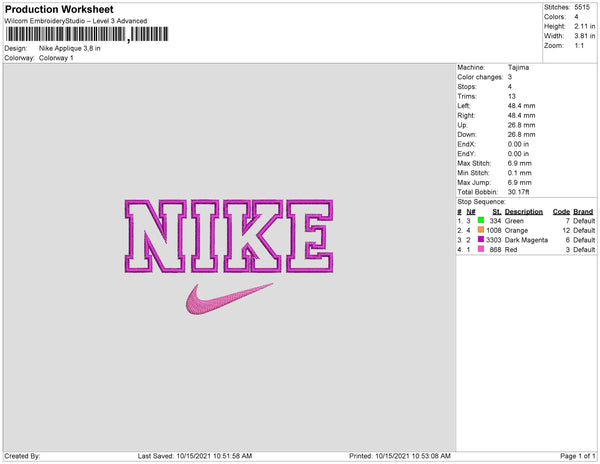Click the 'Orange' description in row 2
The height and width of the screenshot is (464, 600).
point(516,231)
